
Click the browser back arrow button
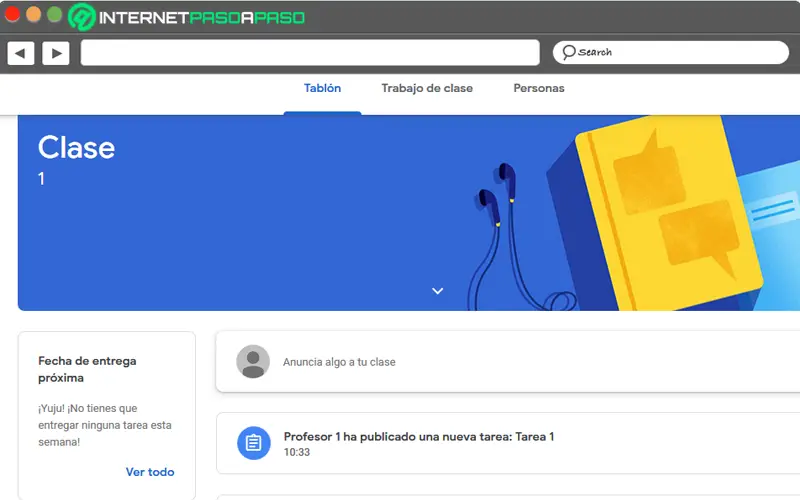pyautogui.click(x=21, y=53)
